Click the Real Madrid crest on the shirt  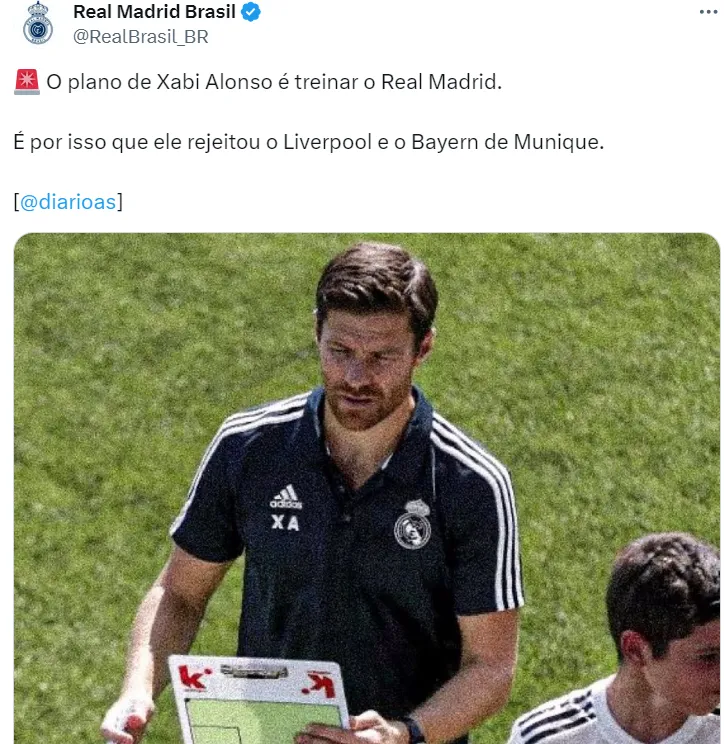413,524
